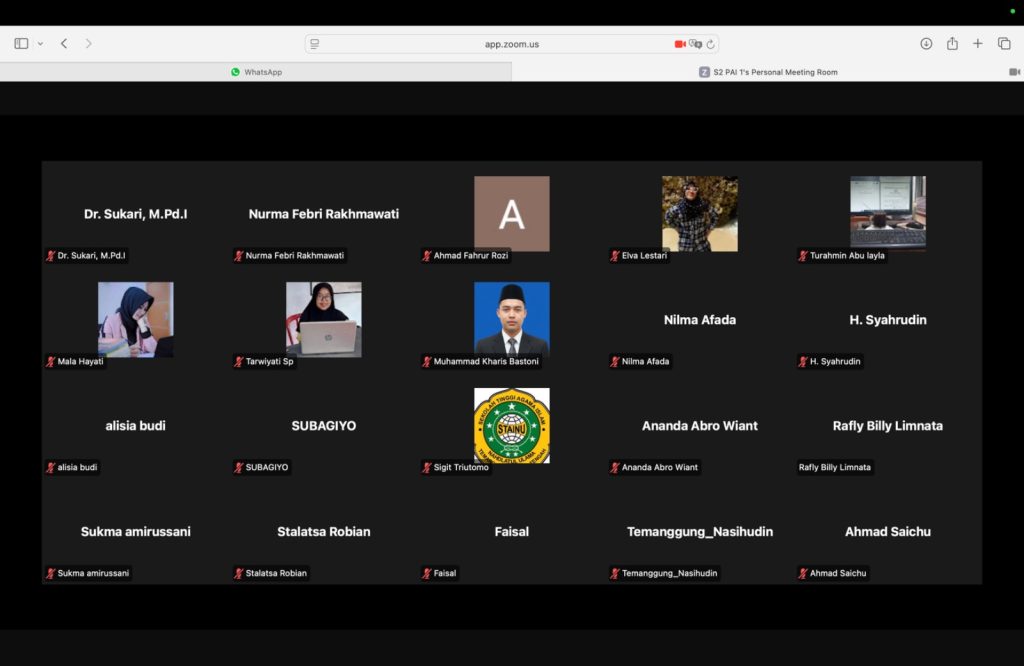Select Sigit Triutomo's STAINU logo tile
Screen dimensions: 1024x666
pyautogui.click(x=511, y=425)
